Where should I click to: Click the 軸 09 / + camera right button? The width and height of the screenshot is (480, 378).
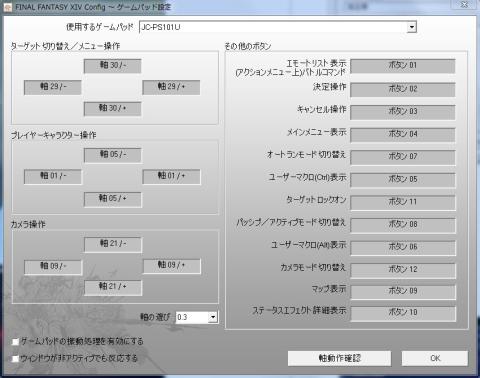[172, 266]
